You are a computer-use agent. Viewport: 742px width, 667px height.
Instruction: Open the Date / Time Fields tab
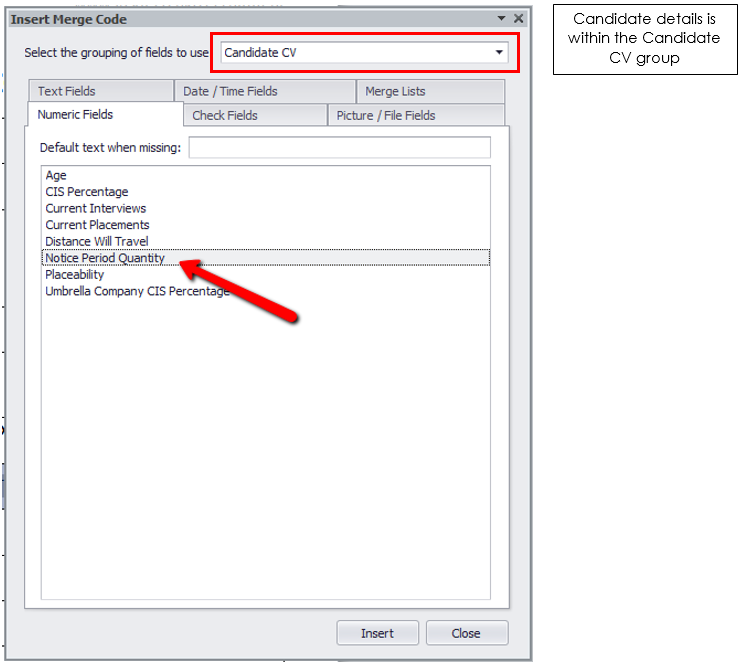pyautogui.click(x=230, y=91)
